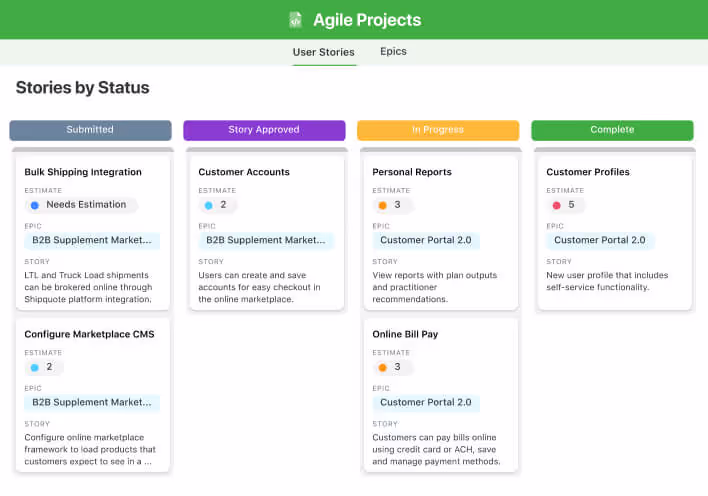This screenshot has height=496, width=708.
Task: Switch to the Epics tab
Action: (393, 51)
